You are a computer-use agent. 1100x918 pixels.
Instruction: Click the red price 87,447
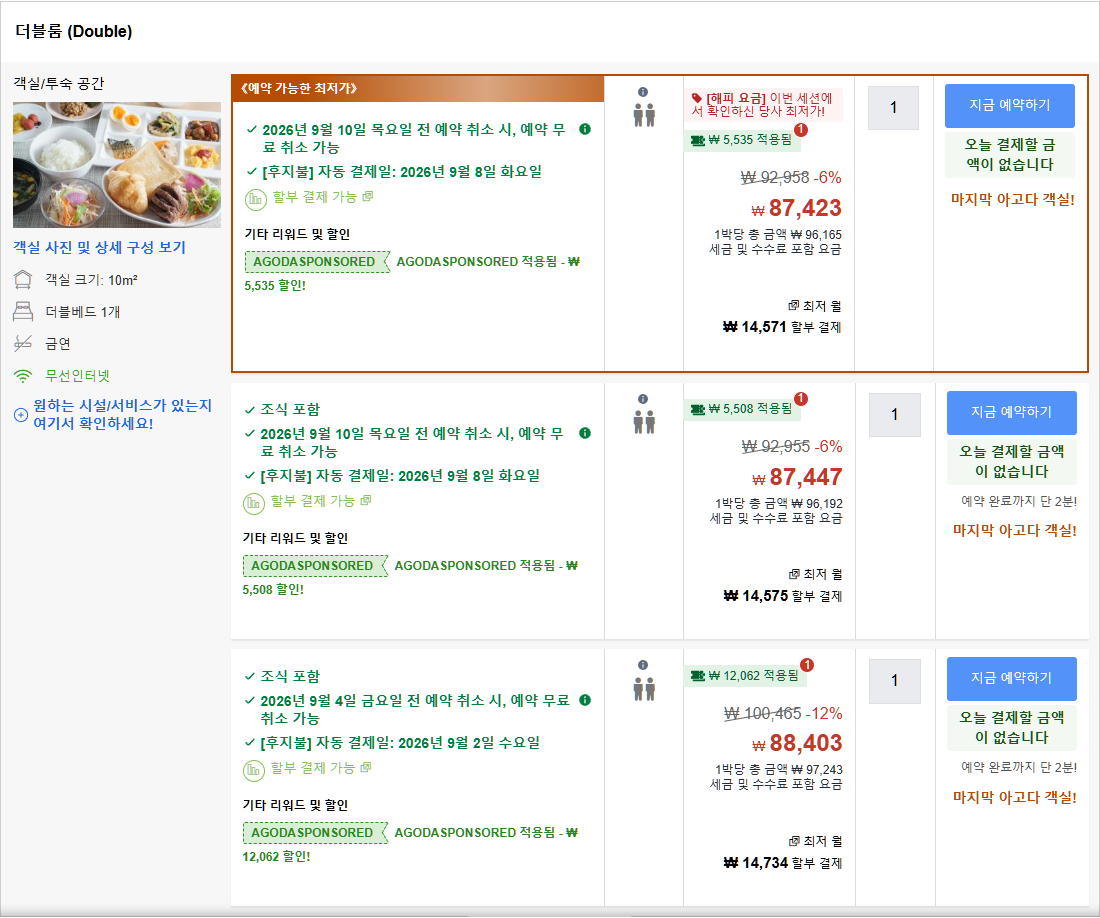(x=805, y=477)
